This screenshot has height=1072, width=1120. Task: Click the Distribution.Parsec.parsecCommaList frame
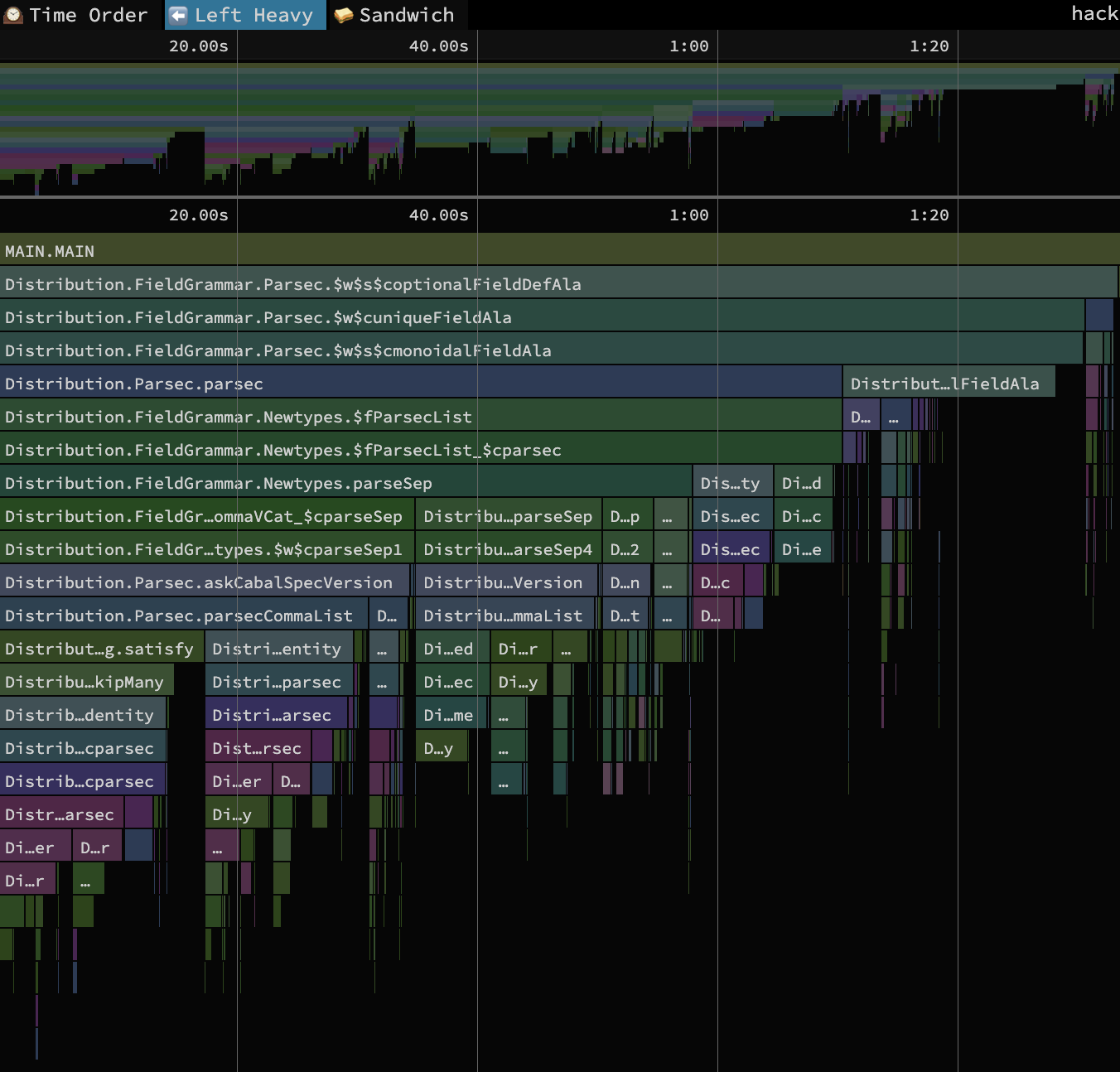pyautogui.click(x=178, y=616)
